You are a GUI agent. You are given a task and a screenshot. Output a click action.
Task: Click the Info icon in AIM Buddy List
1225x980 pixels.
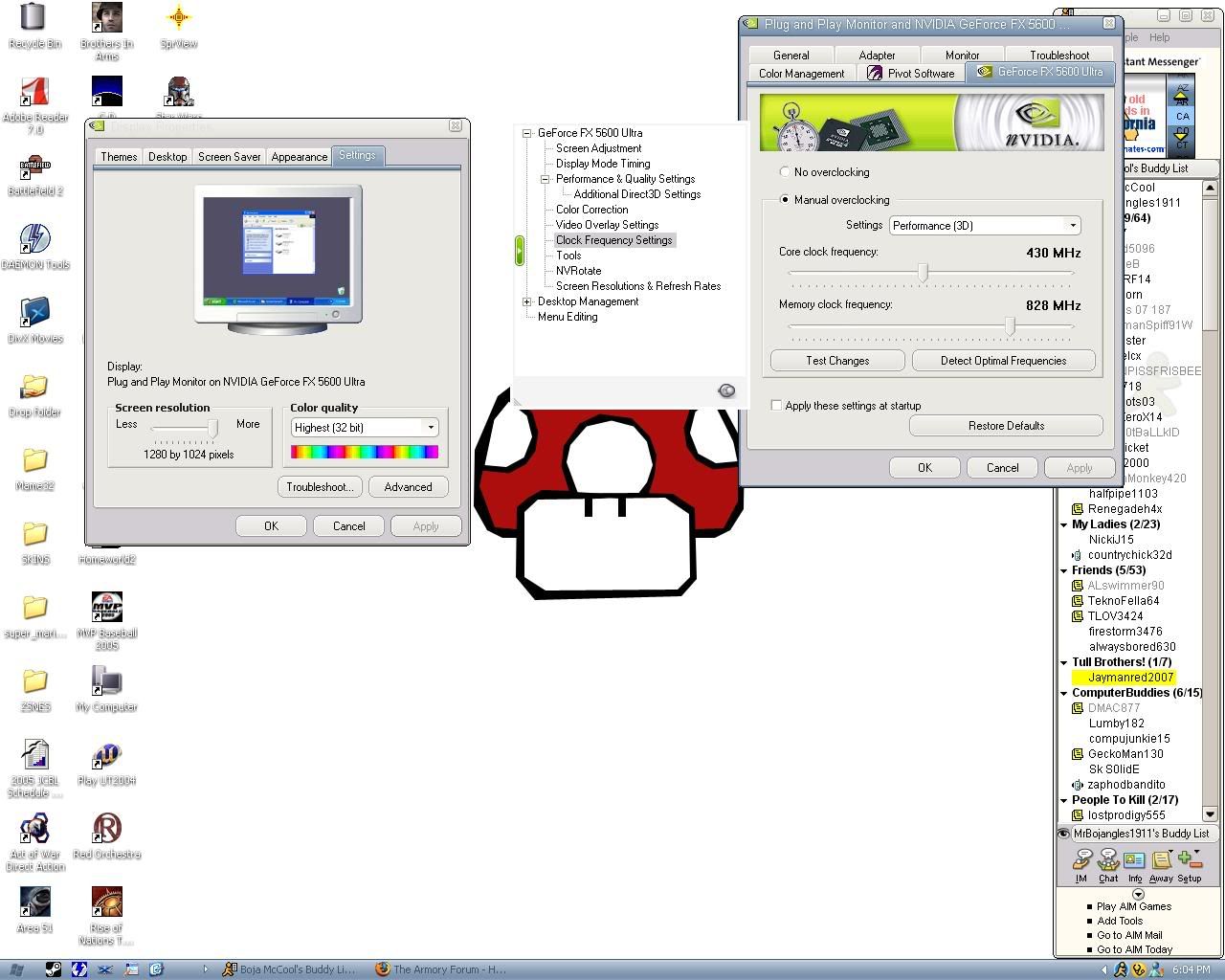(1134, 866)
